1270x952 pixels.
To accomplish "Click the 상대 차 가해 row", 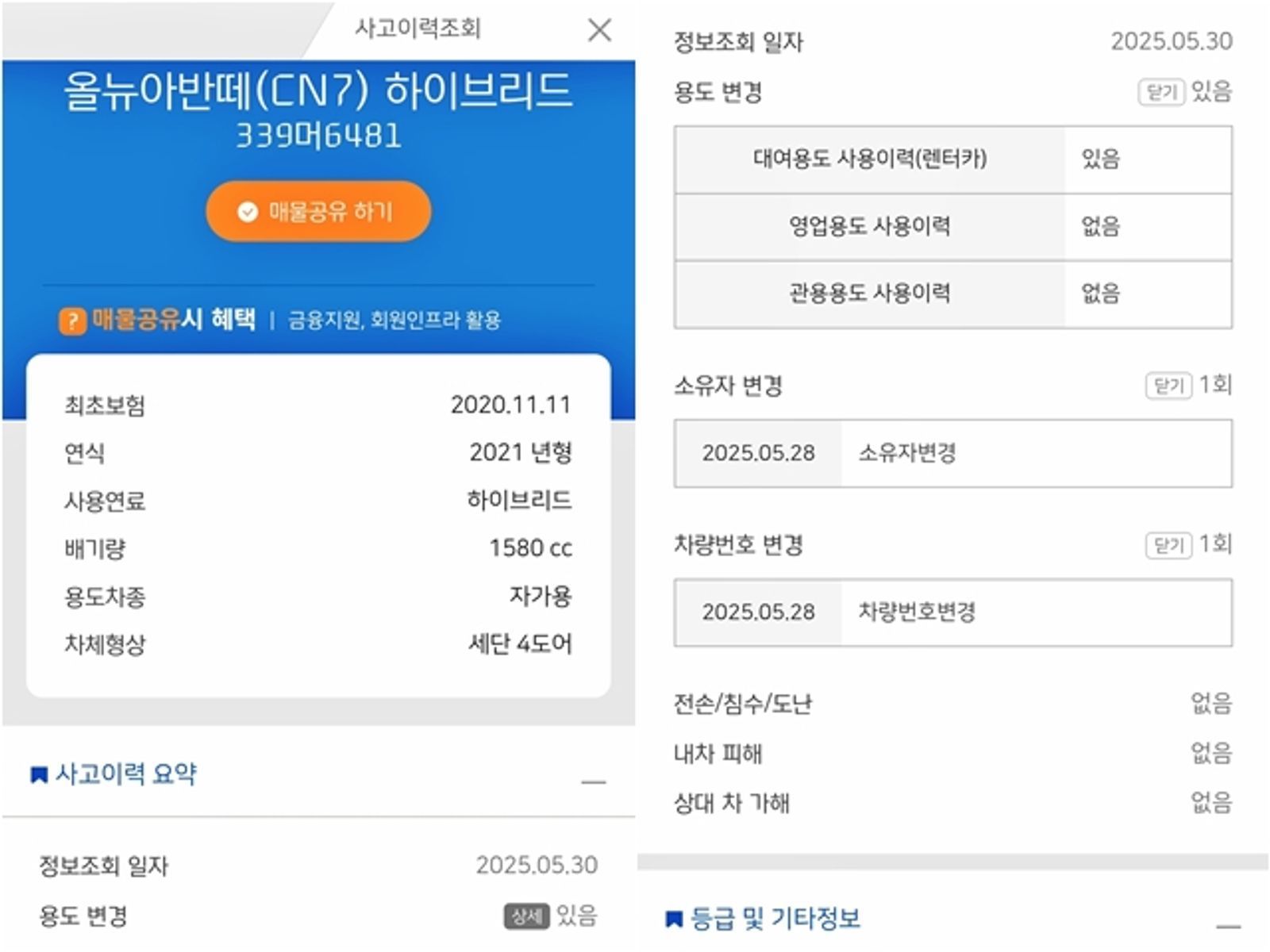I will [x=952, y=803].
